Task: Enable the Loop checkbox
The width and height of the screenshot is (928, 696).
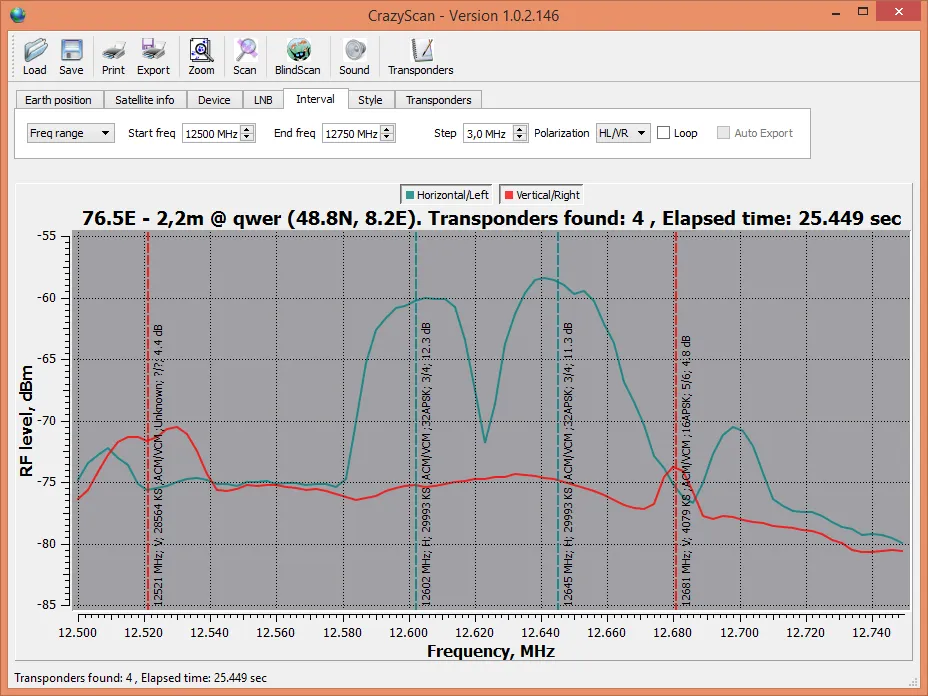Action: pos(663,133)
